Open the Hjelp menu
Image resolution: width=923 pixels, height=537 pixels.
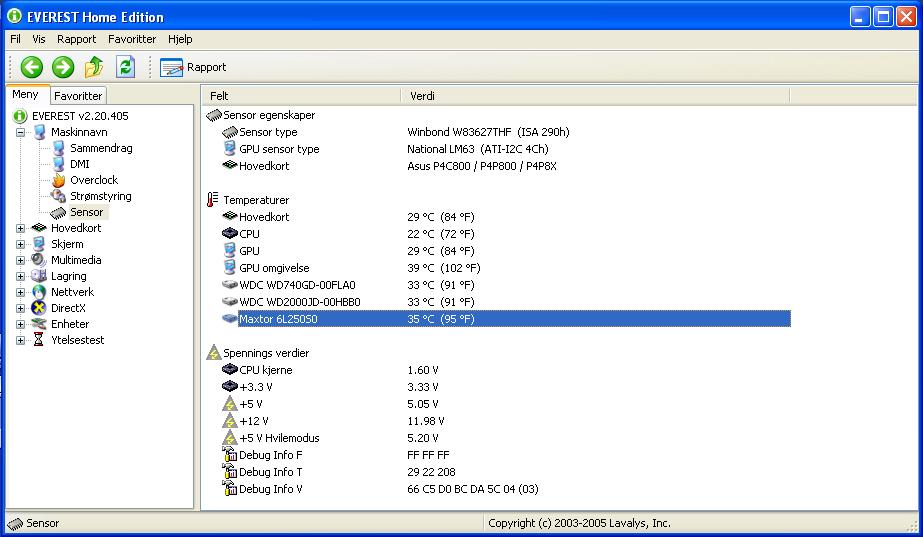coord(180,39)
